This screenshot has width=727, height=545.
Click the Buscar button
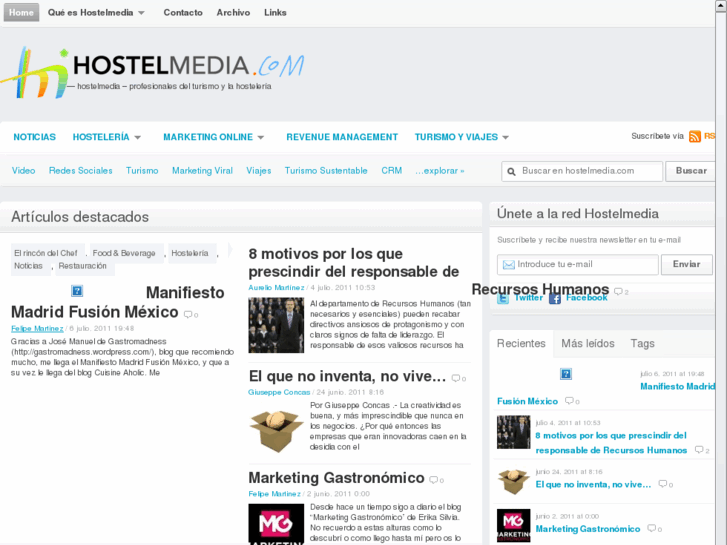pyautogui.click(x=691, y=171)
